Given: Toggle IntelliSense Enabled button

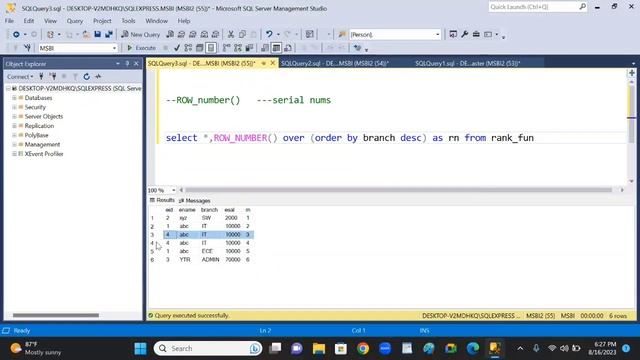Looking at the screenshot, I should 211,48.
